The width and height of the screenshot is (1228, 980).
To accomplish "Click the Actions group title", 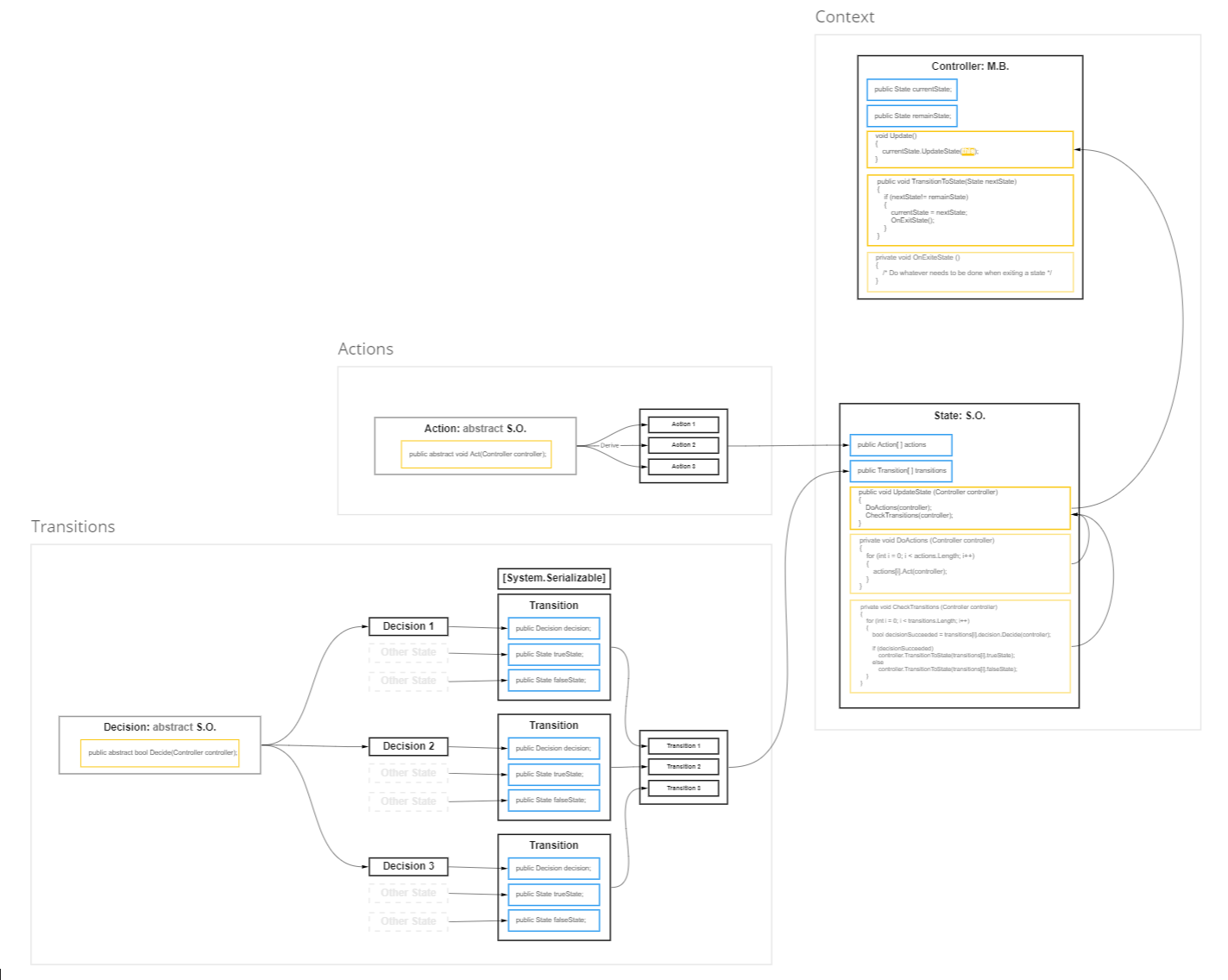I will [x=365, y=349].
